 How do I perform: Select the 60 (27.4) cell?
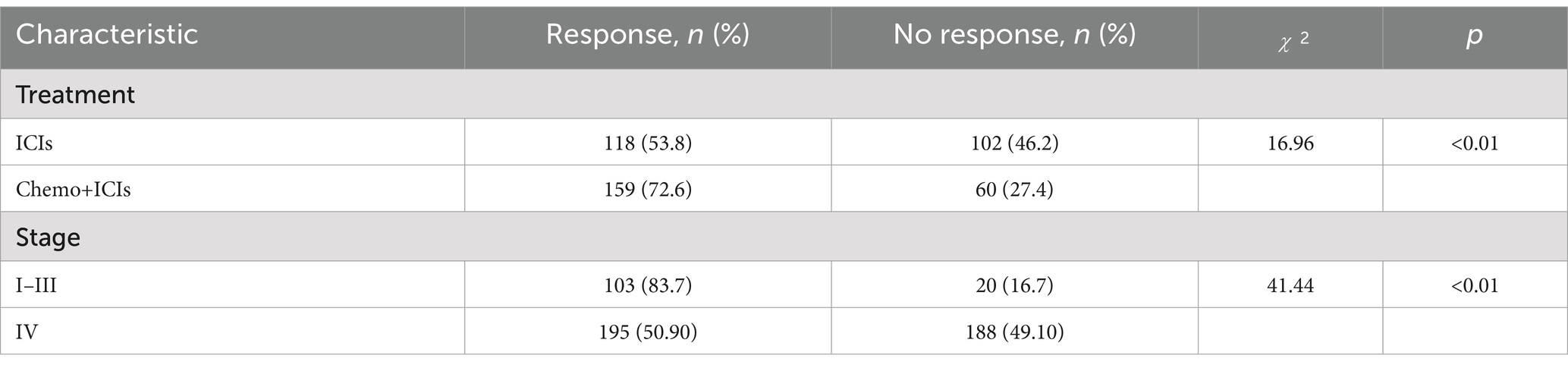1014,189
